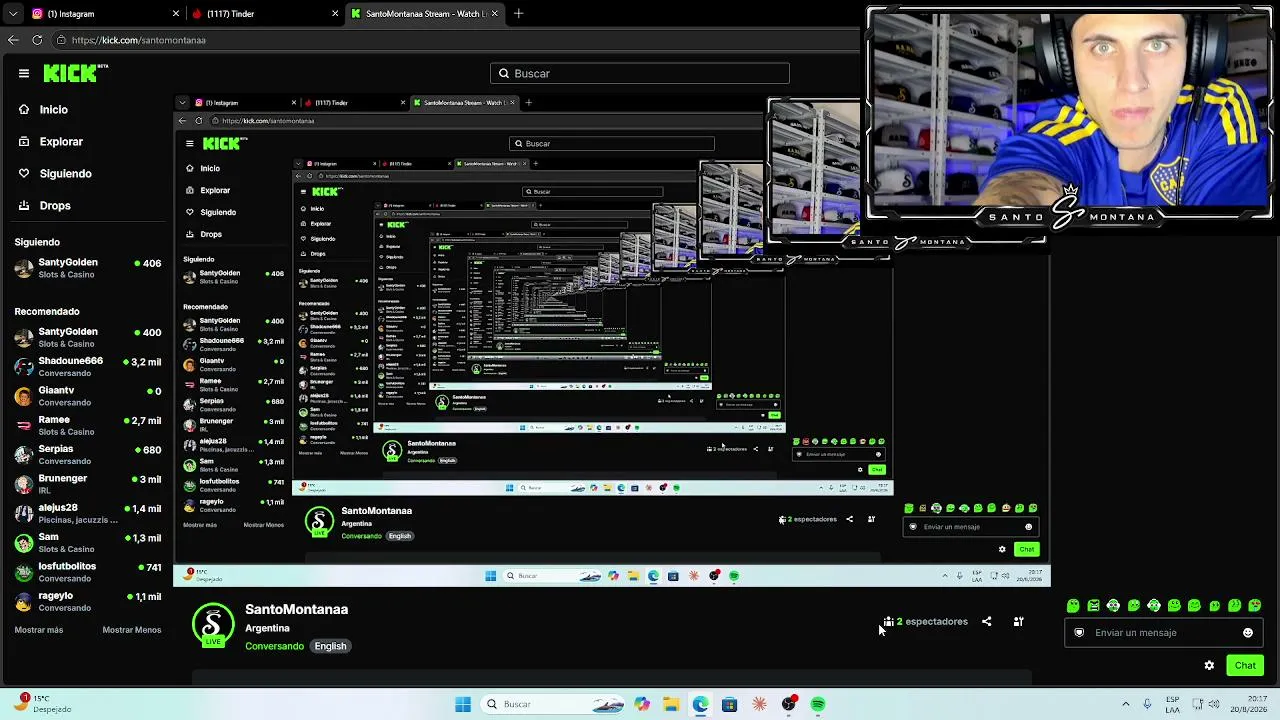
Task: Collapse the list with Mostrar Menos
Action: click(x=132, y=630)
